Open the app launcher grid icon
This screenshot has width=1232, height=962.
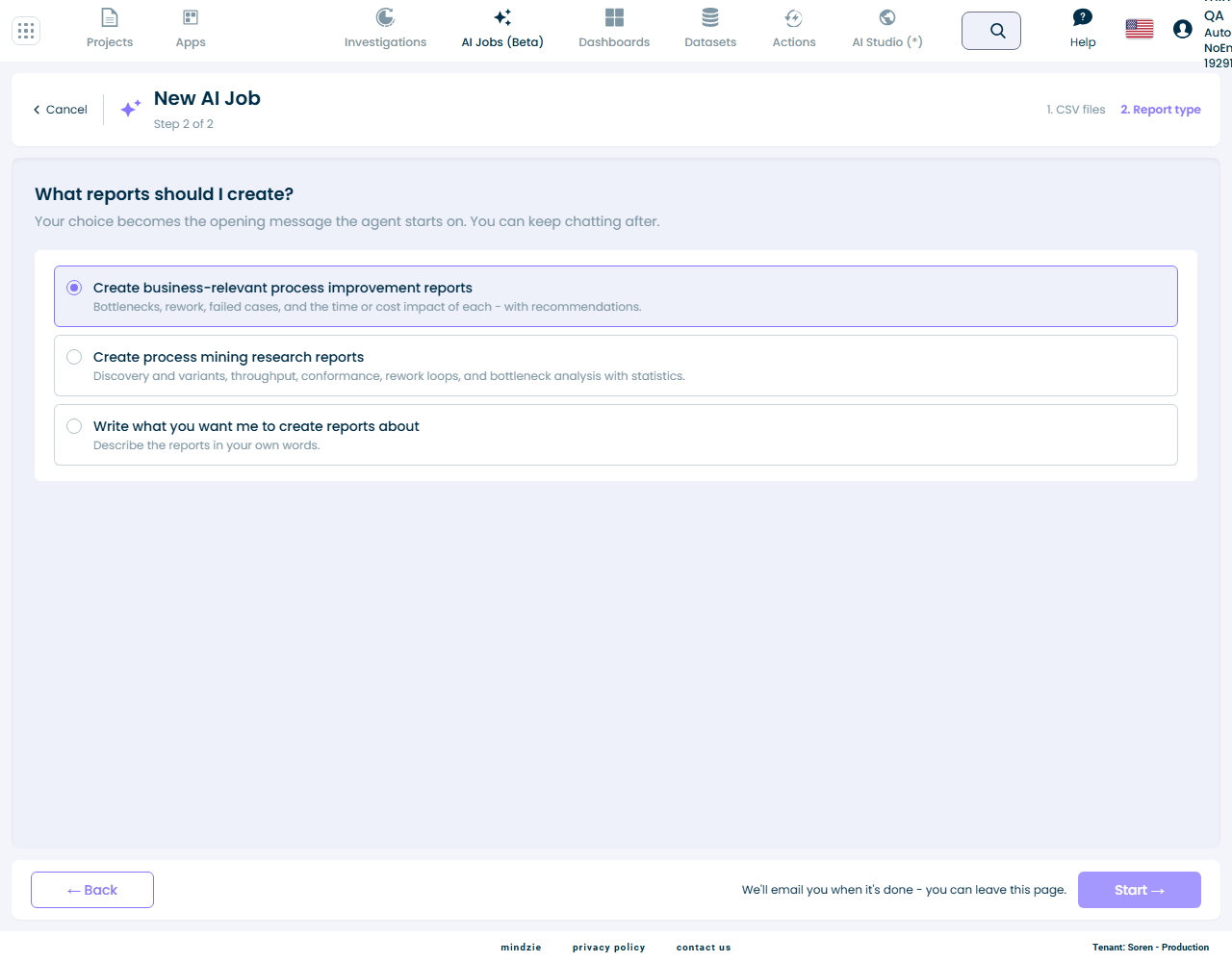pos(26,31)
